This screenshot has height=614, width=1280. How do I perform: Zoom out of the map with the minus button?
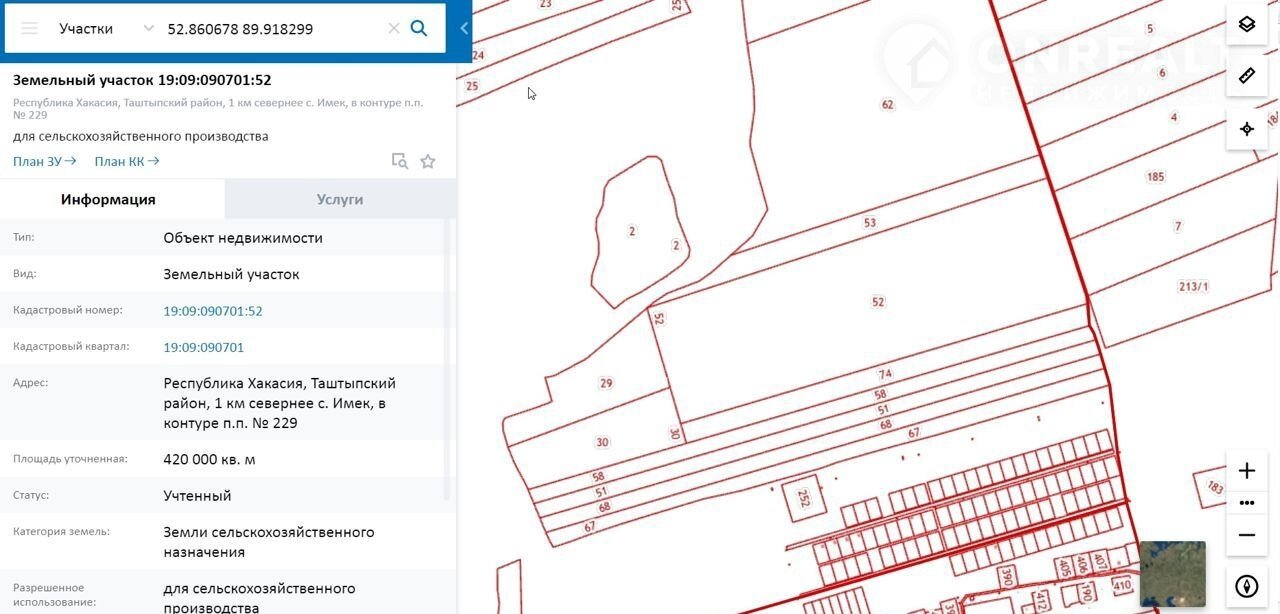point(1246,535)
